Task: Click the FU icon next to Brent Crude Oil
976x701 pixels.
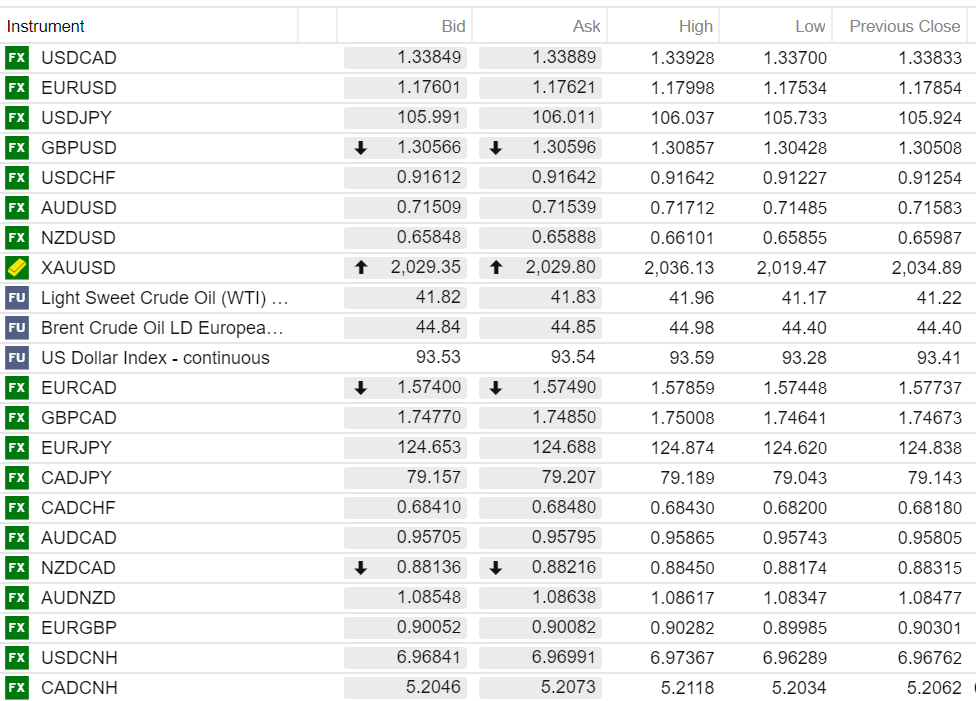Action: [17, 328]
